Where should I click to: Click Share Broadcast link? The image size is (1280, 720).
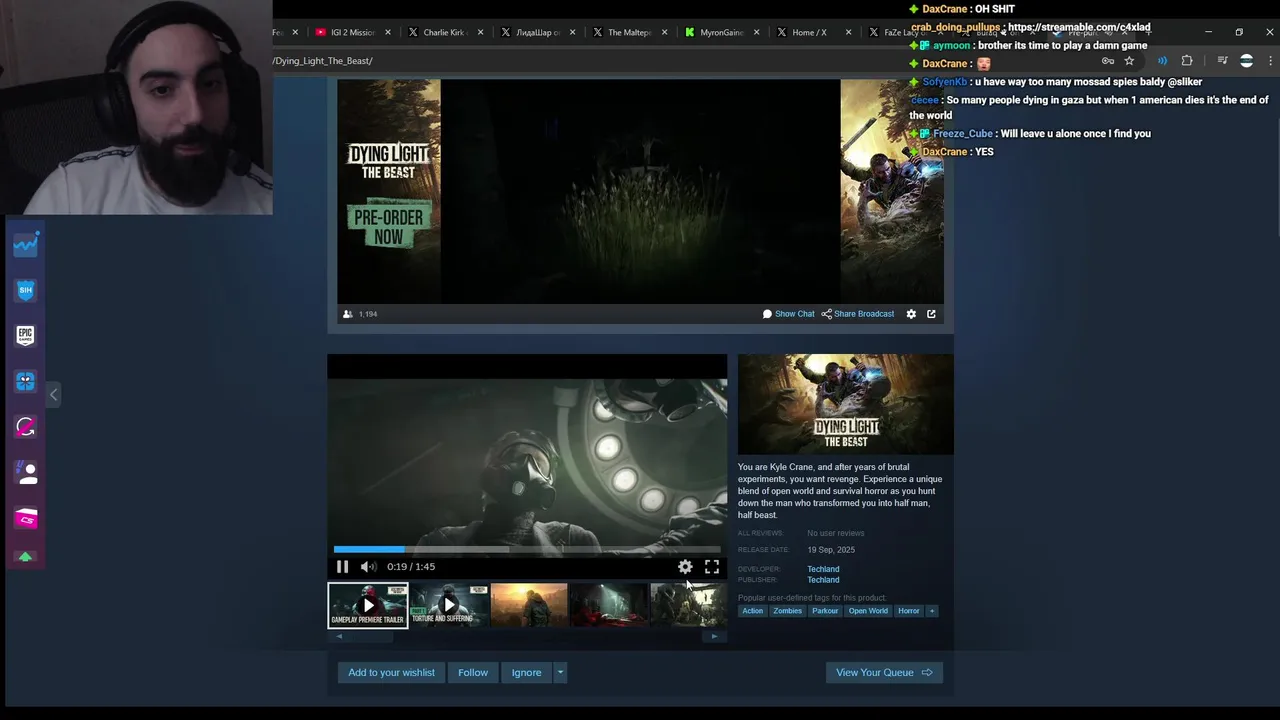(x=858, y=314)
